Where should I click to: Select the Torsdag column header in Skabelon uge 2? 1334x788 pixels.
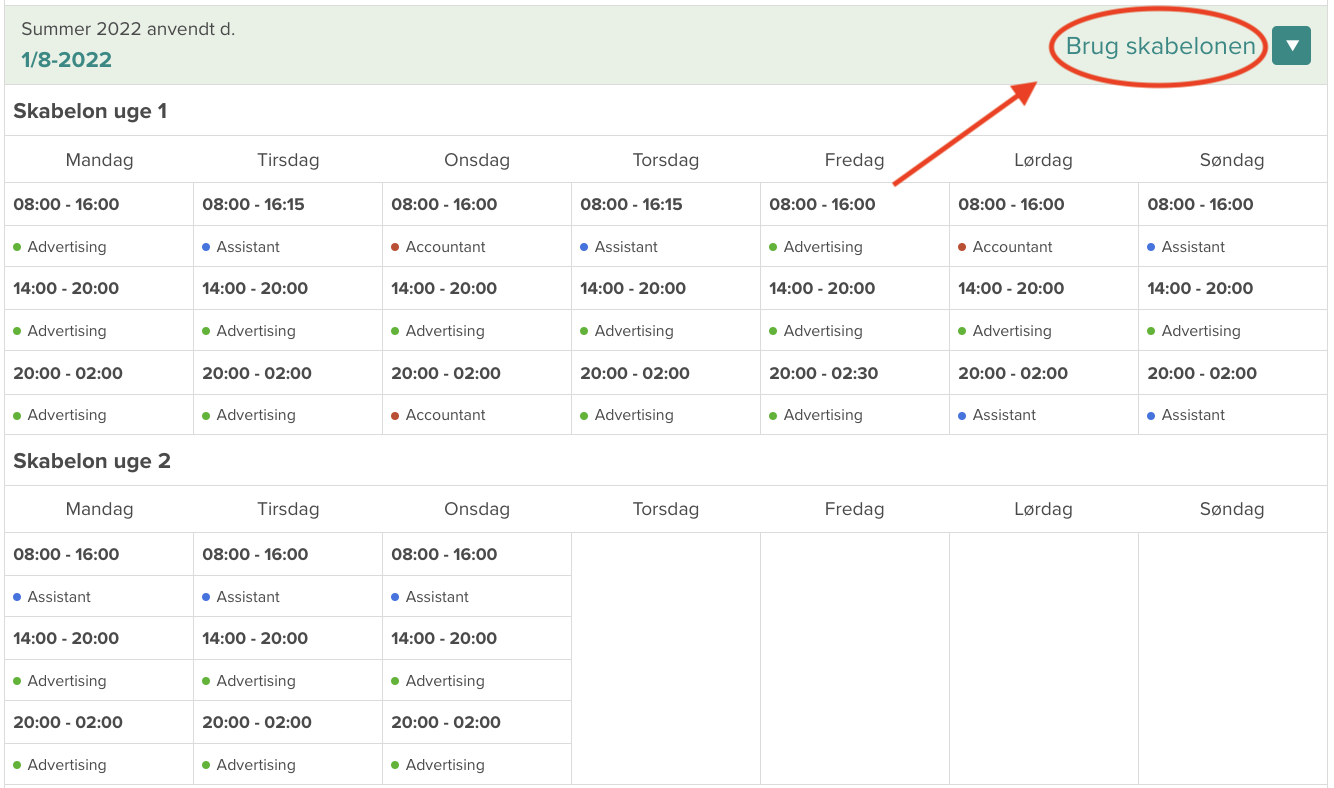[x=665, y=509]
